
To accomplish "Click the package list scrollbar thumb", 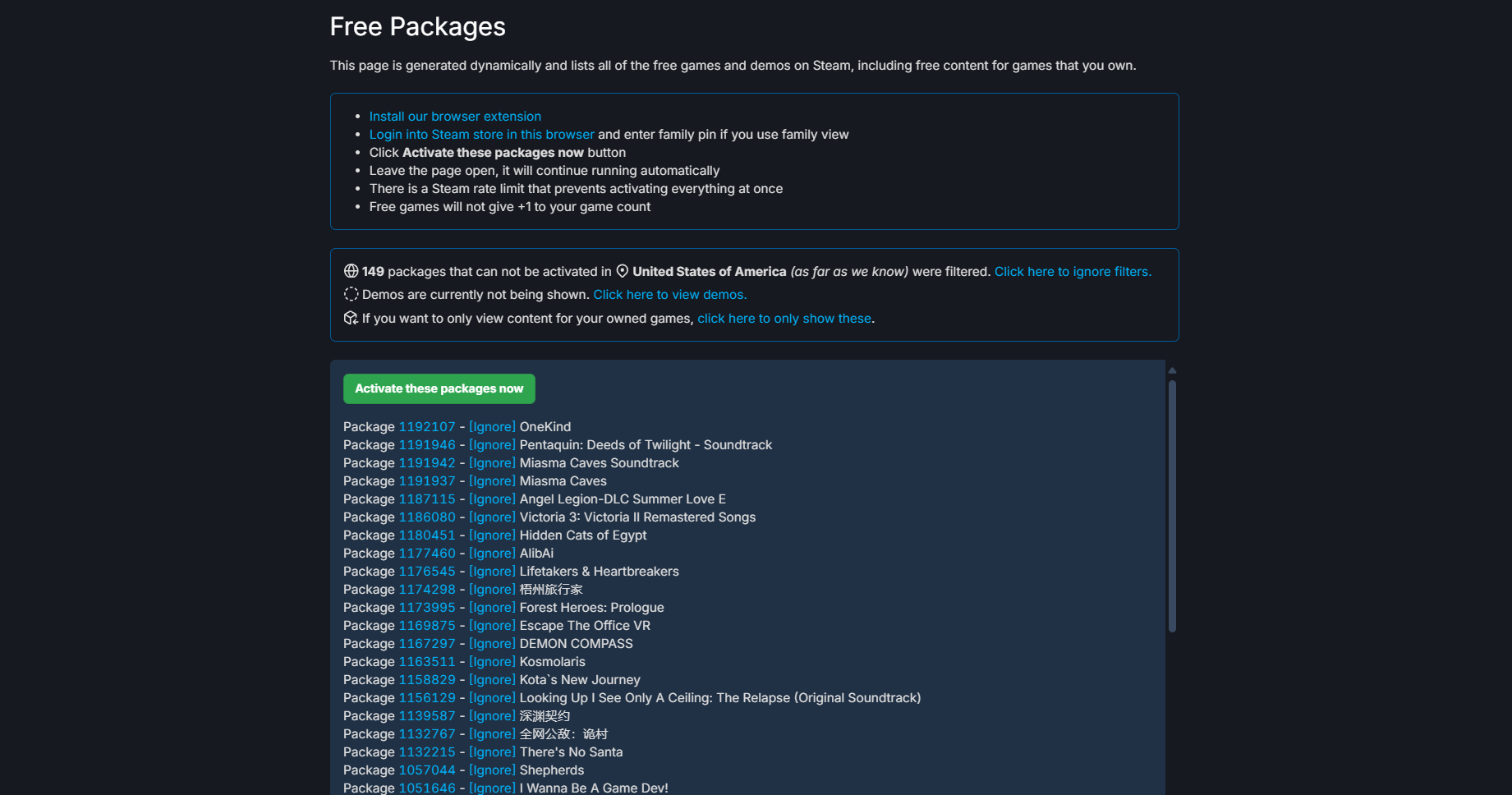I will pos(1172,505).
